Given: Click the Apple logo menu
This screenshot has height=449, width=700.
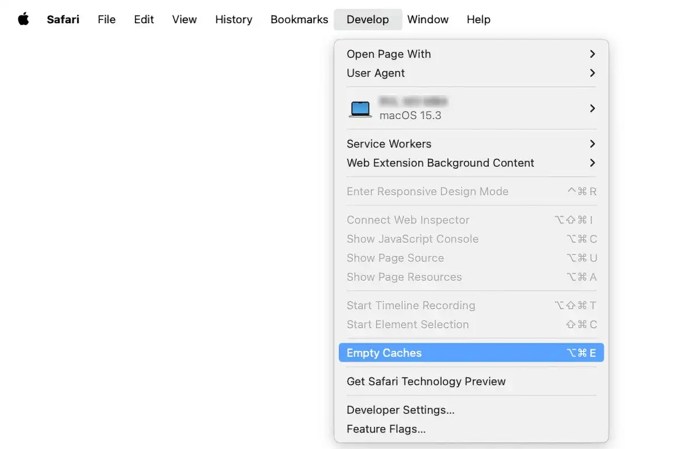Looking at the screenshot, I should [23, 19].
